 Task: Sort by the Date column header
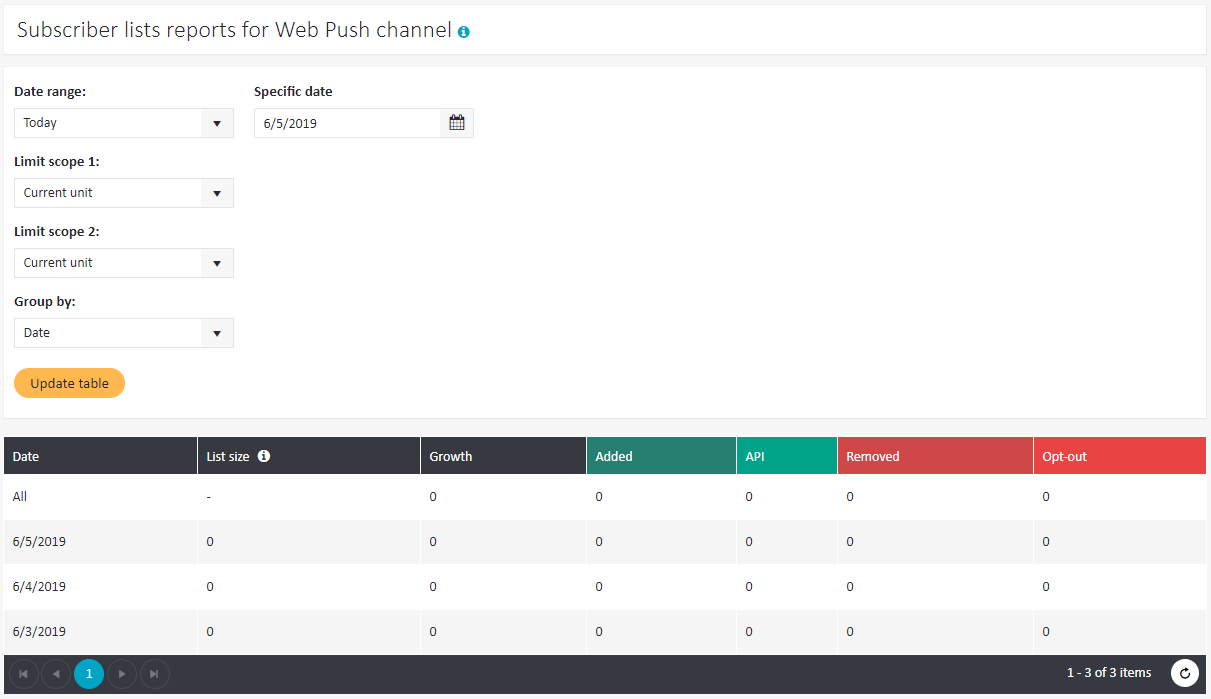26,456
